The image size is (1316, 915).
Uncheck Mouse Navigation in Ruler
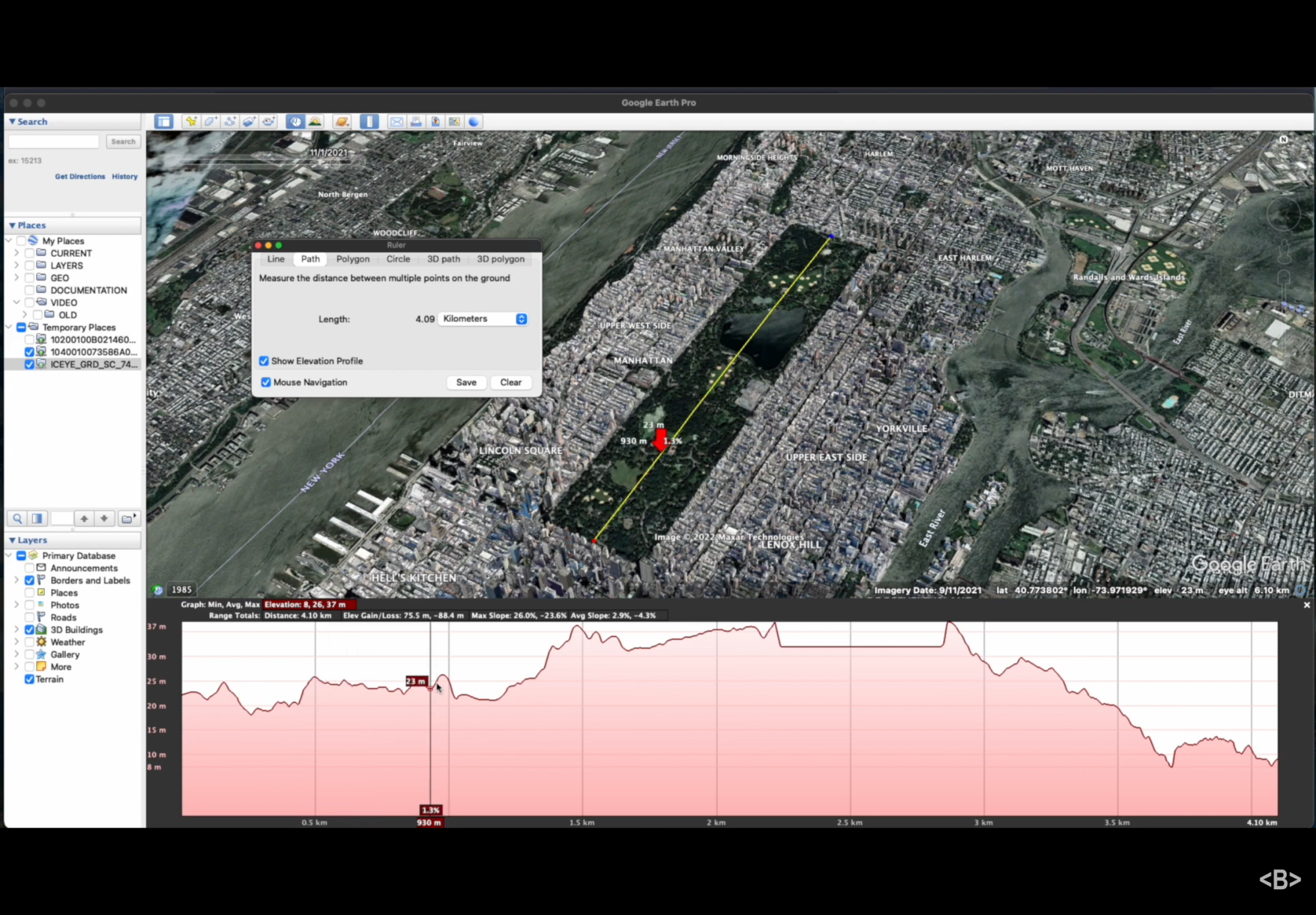click(266, 382)
